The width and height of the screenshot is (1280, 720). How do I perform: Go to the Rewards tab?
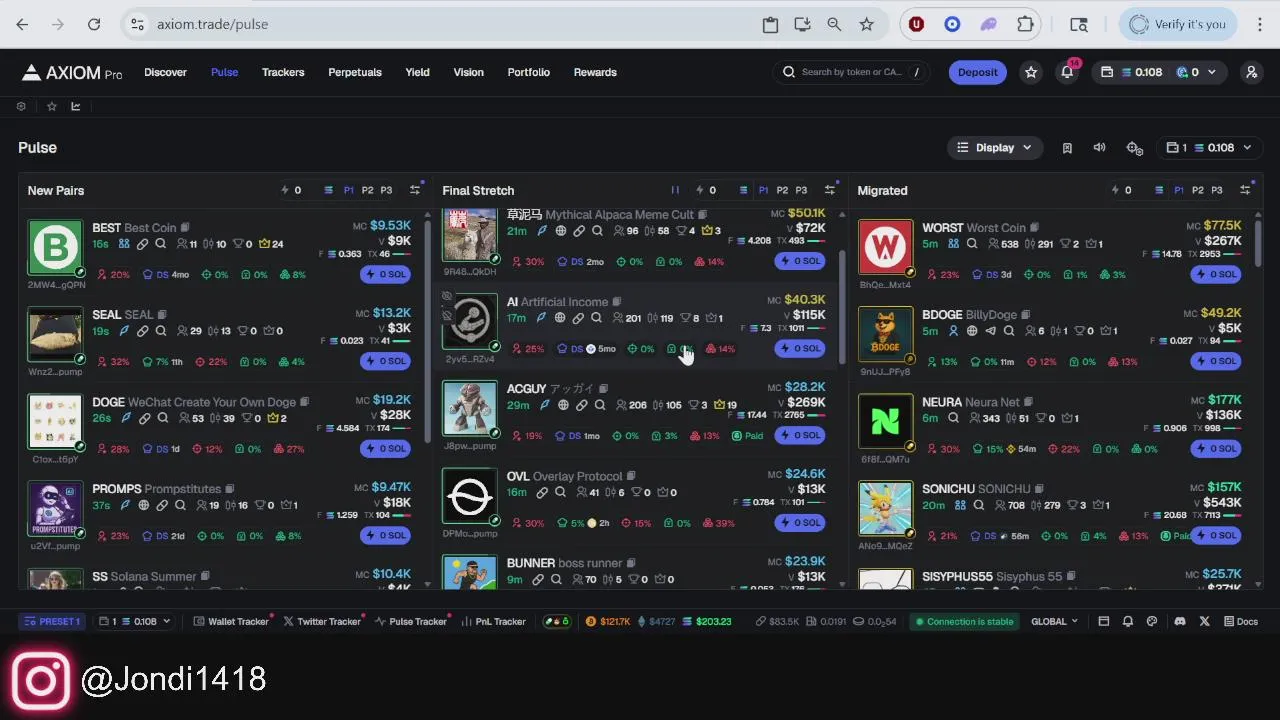[x=595, y=72]
